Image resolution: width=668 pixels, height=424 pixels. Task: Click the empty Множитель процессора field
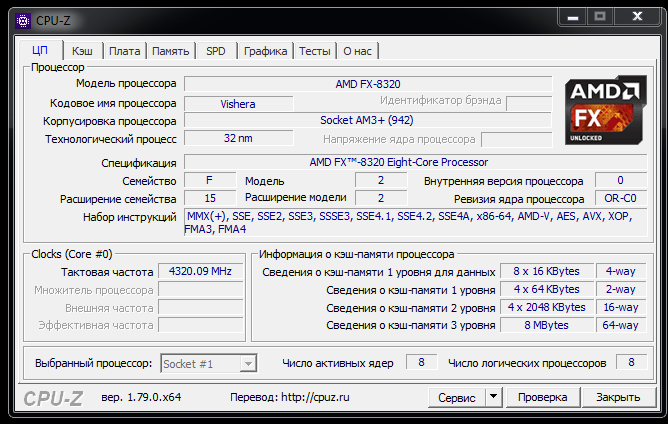click(x=201, y=289)
